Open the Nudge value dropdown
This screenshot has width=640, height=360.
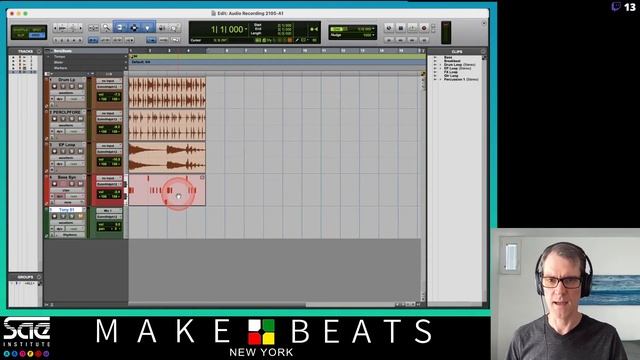[373, 35]
